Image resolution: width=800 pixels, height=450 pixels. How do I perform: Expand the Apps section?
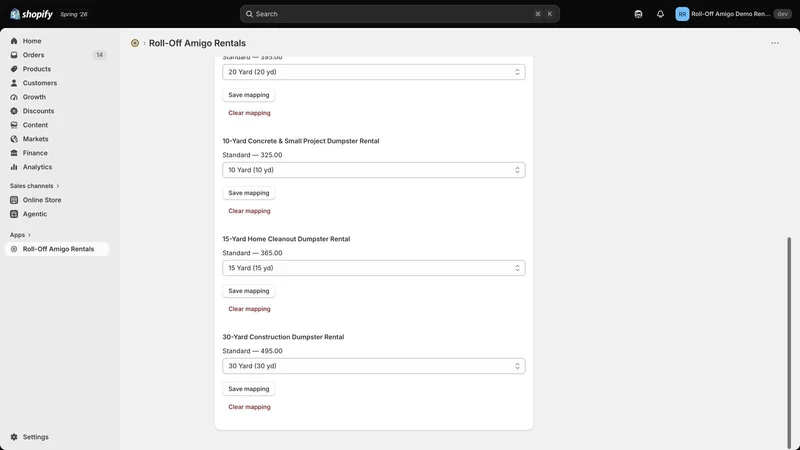point(20,235)
